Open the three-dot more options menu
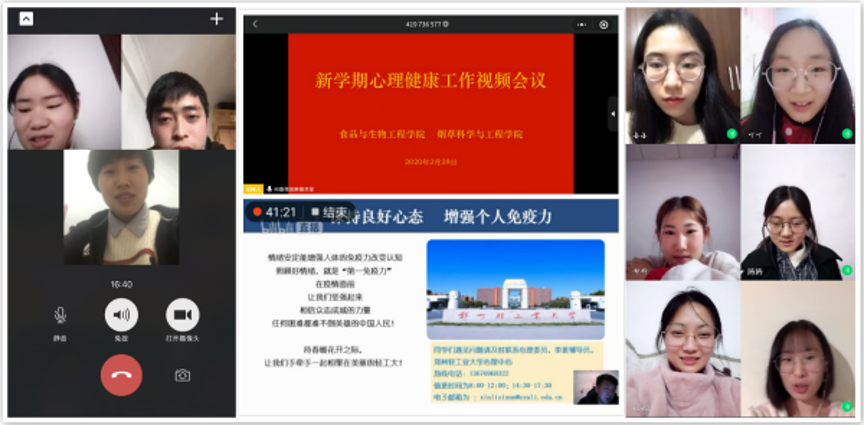Screen dimensions: 864x425 coord(581,24)
